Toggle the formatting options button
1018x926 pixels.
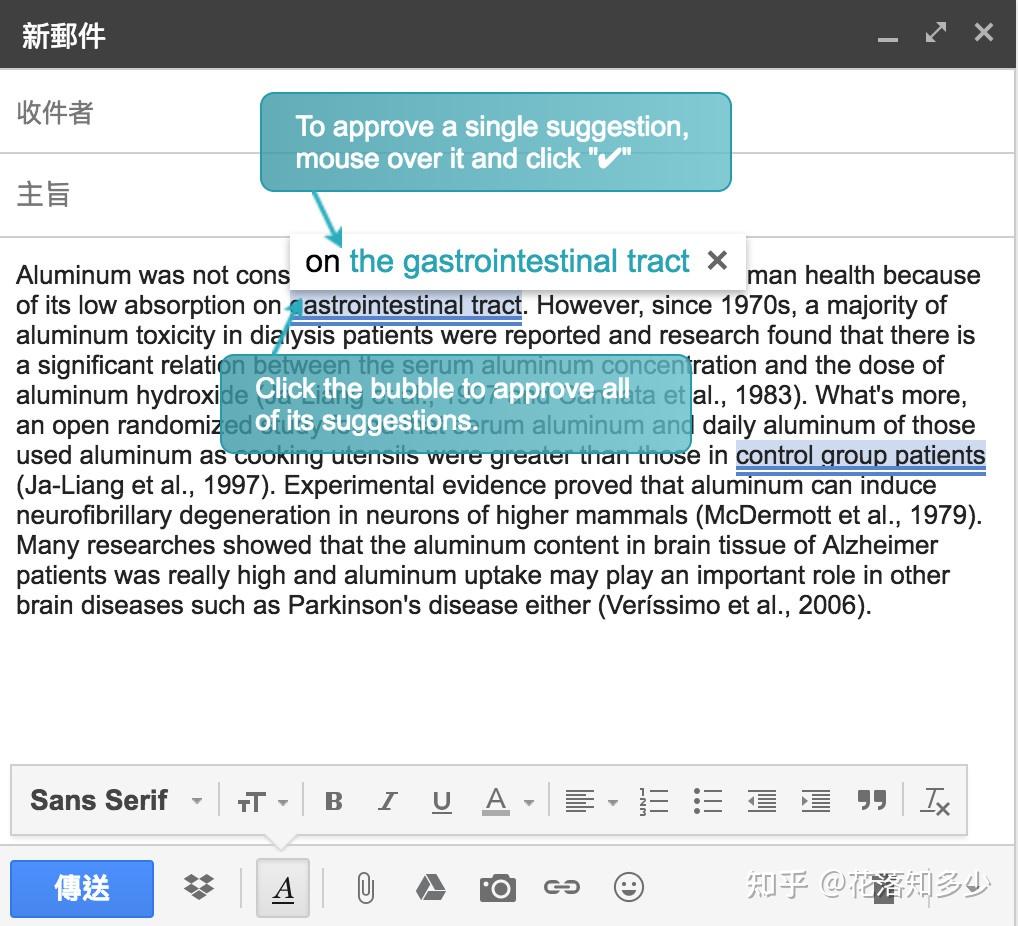[x=282, y=888]
